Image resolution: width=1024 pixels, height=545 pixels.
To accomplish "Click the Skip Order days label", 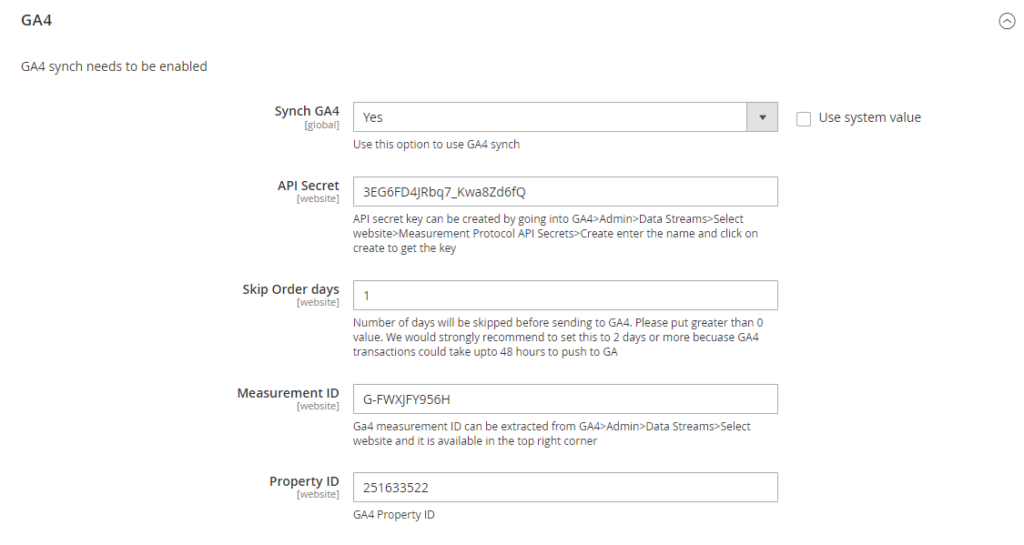I will [x=290, y=289].
